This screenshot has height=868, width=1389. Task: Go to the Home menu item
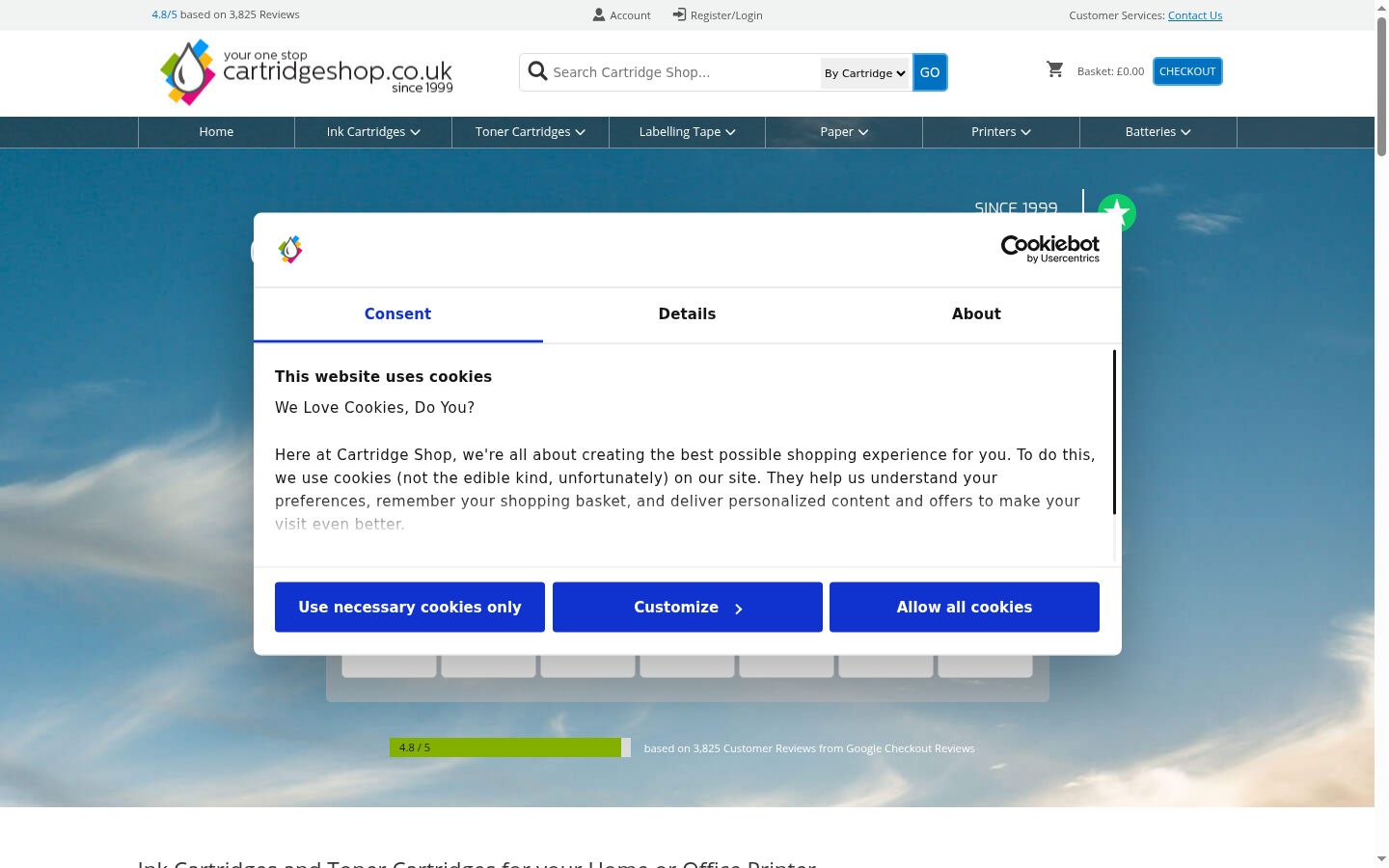pos(216,132)
